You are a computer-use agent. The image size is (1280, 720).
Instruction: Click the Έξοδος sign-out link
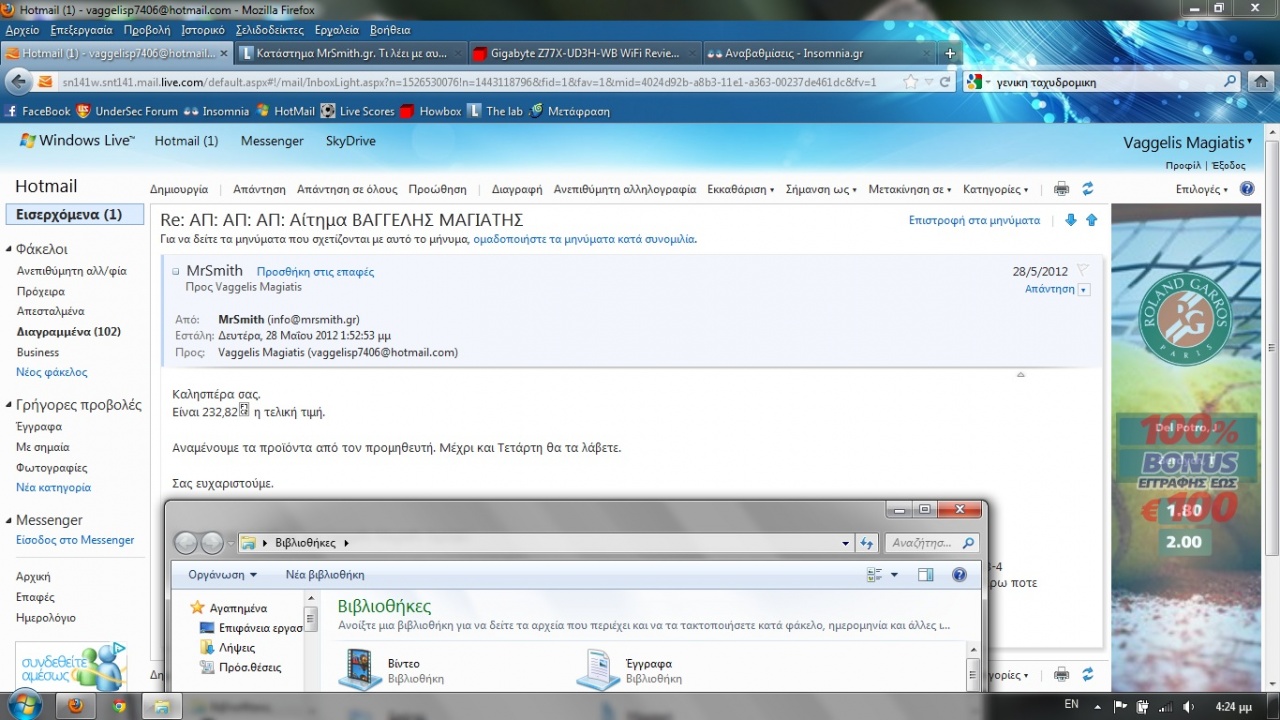click(1230, 166)
